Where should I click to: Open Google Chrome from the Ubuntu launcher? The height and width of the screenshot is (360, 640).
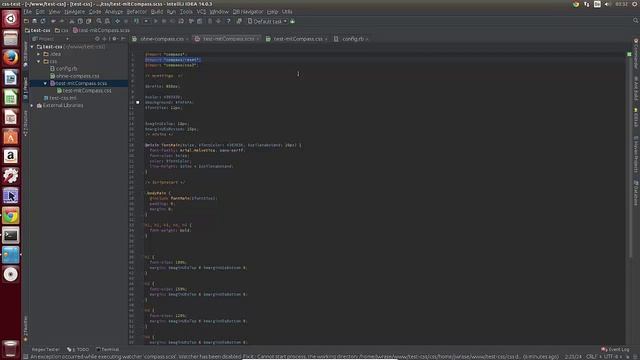click(11, 216)
